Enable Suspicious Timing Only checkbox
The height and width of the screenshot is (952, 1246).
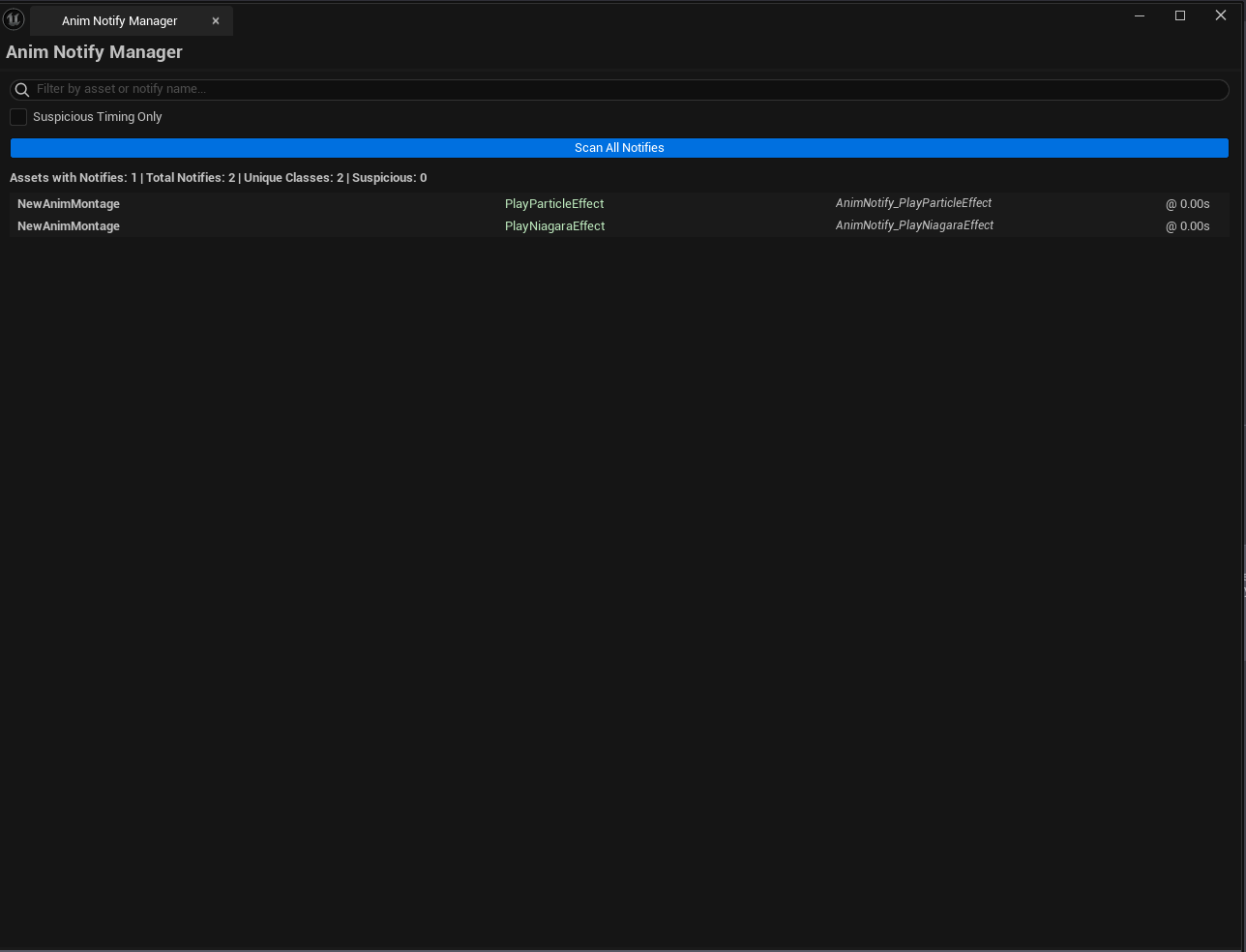[18, 117]
